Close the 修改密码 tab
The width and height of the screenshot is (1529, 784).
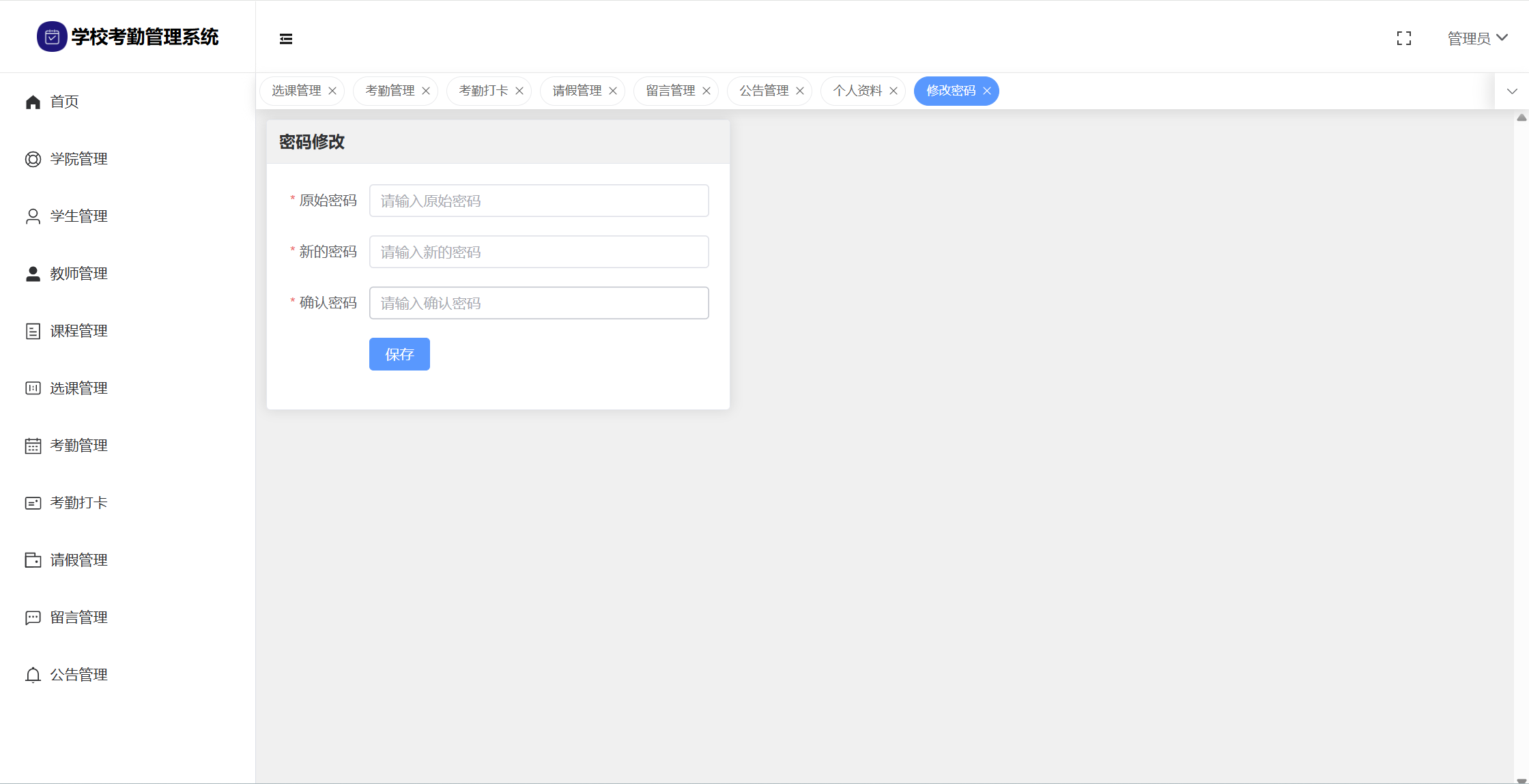pos(987,91)
